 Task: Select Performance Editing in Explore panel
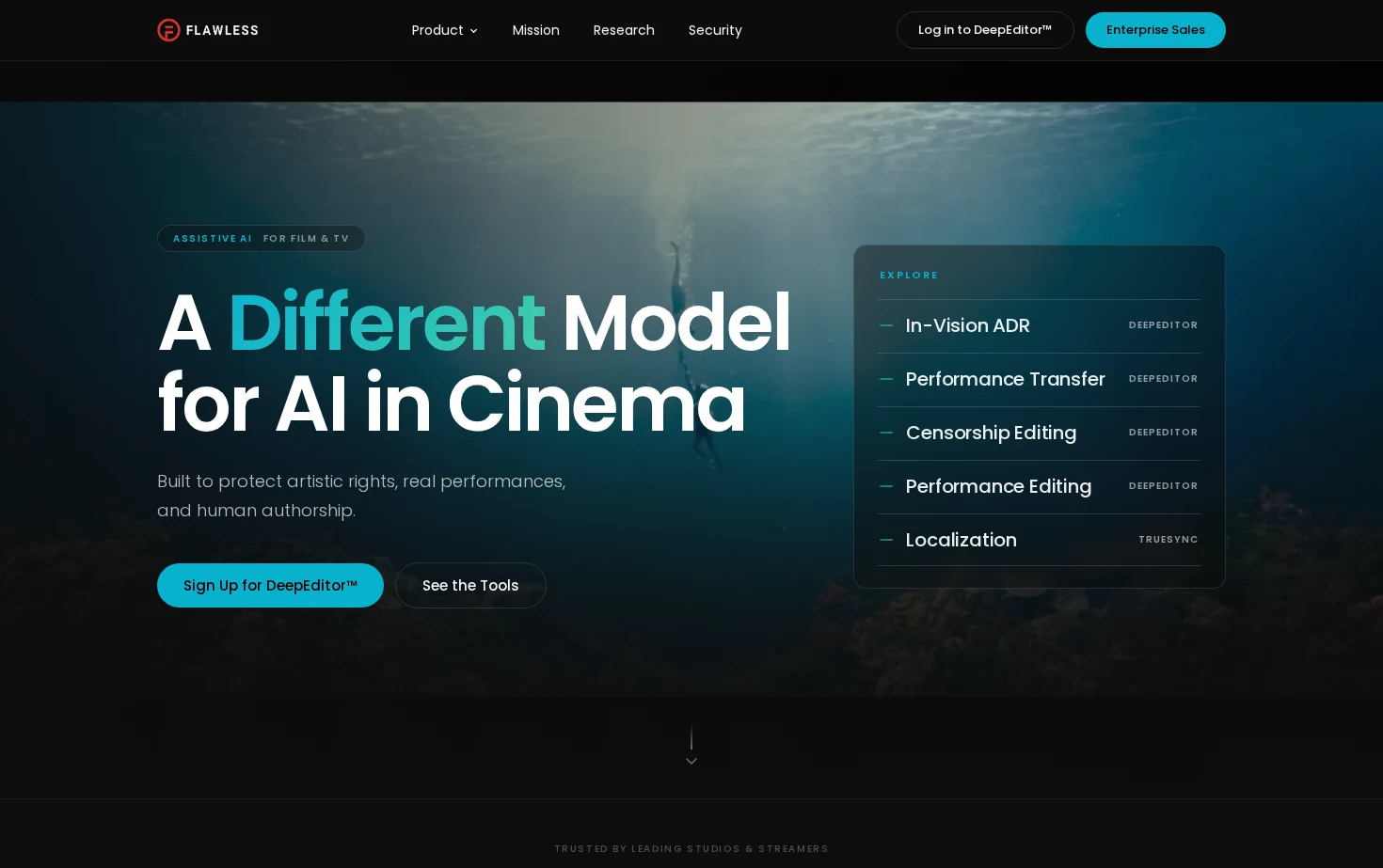point(1039,486)
